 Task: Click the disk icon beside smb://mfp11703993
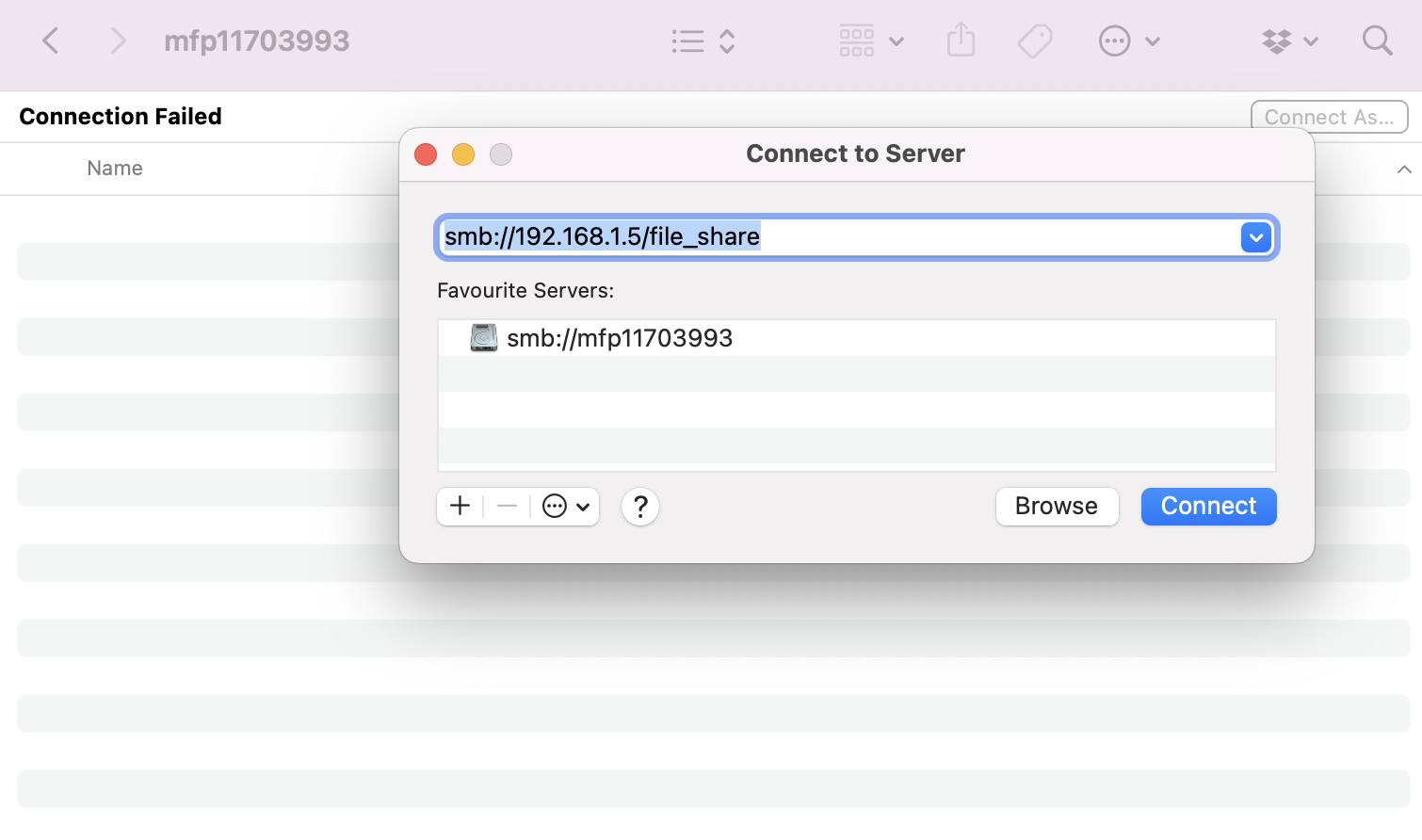(x=484, y=338)
